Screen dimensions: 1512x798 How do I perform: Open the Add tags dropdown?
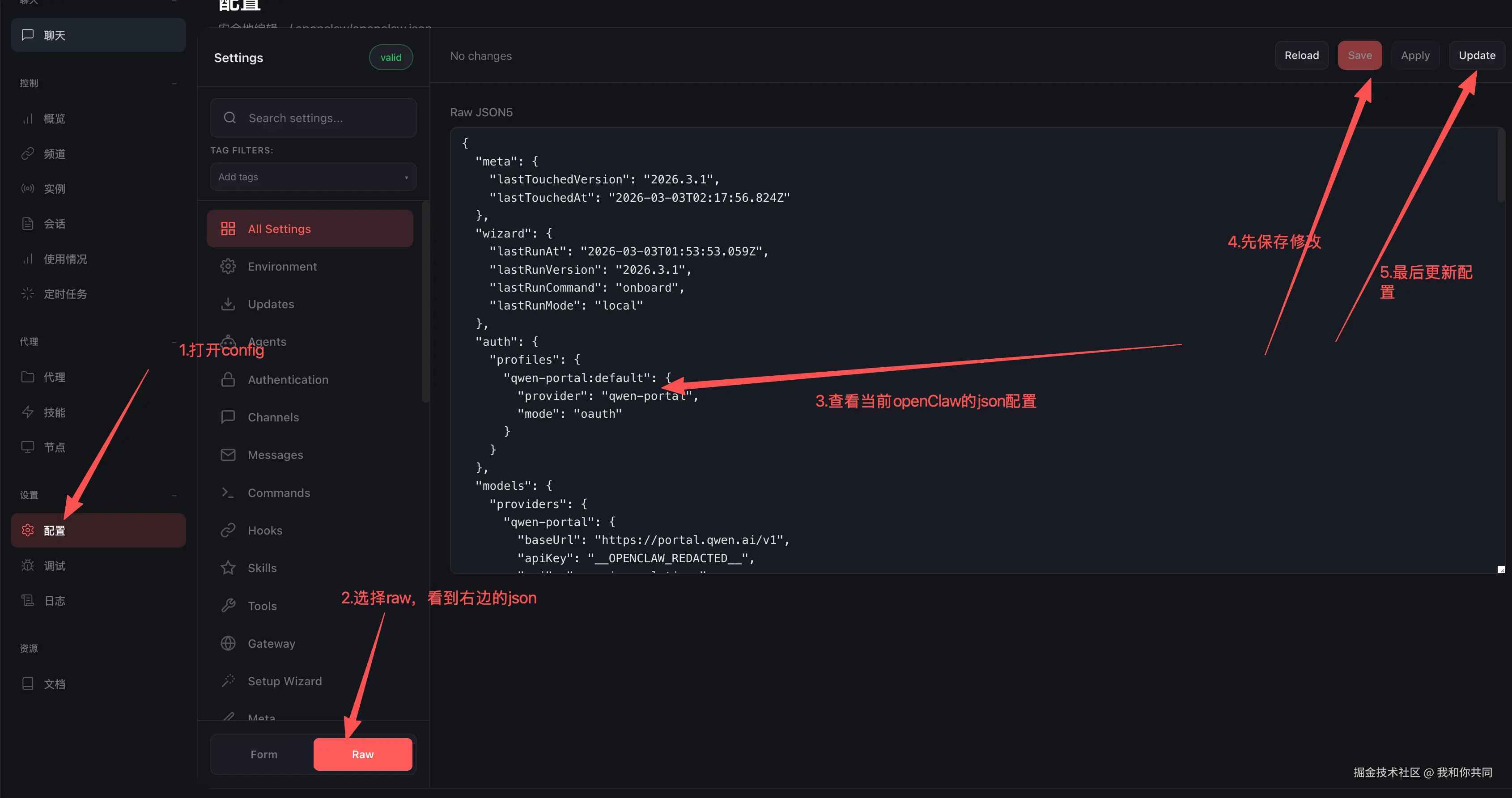313,177
